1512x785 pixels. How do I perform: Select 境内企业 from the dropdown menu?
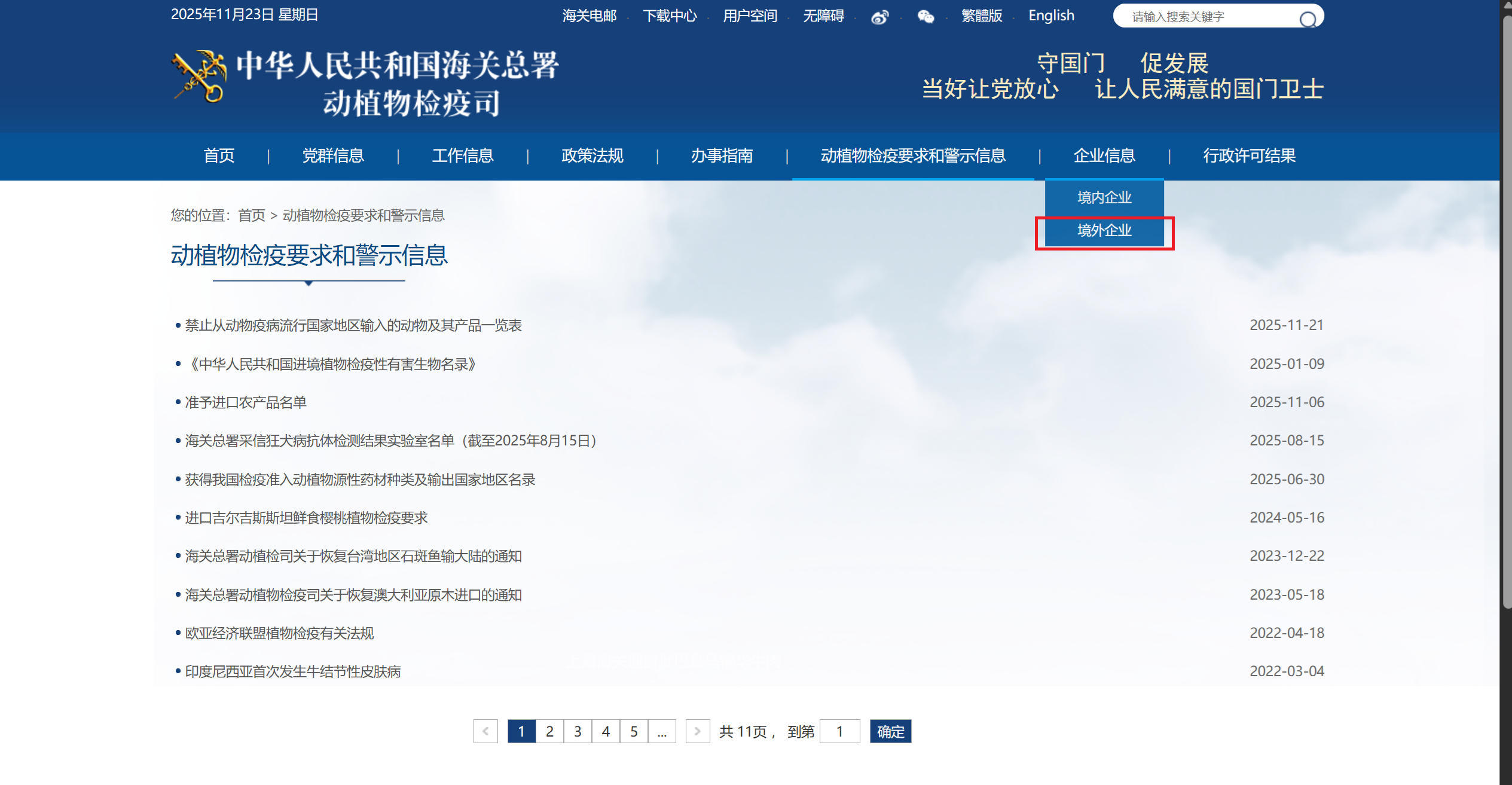pos(1104,197)
